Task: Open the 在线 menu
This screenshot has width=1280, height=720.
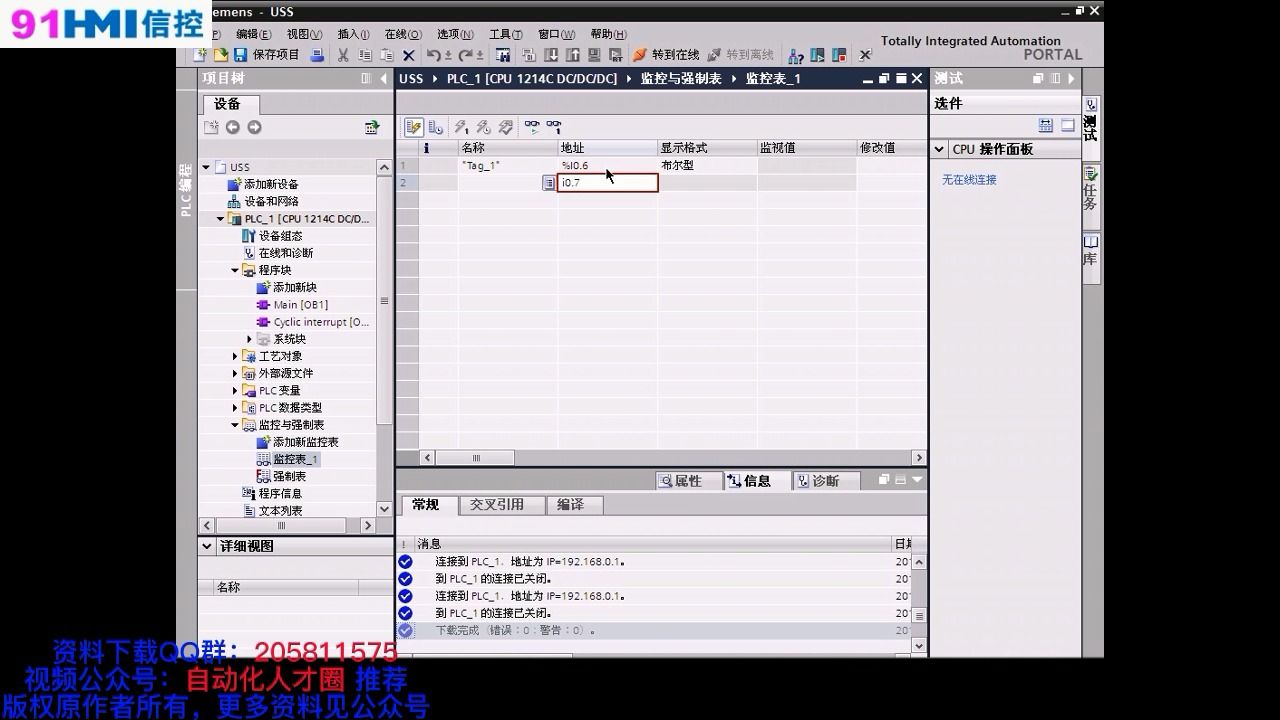Action: [401, 33]
